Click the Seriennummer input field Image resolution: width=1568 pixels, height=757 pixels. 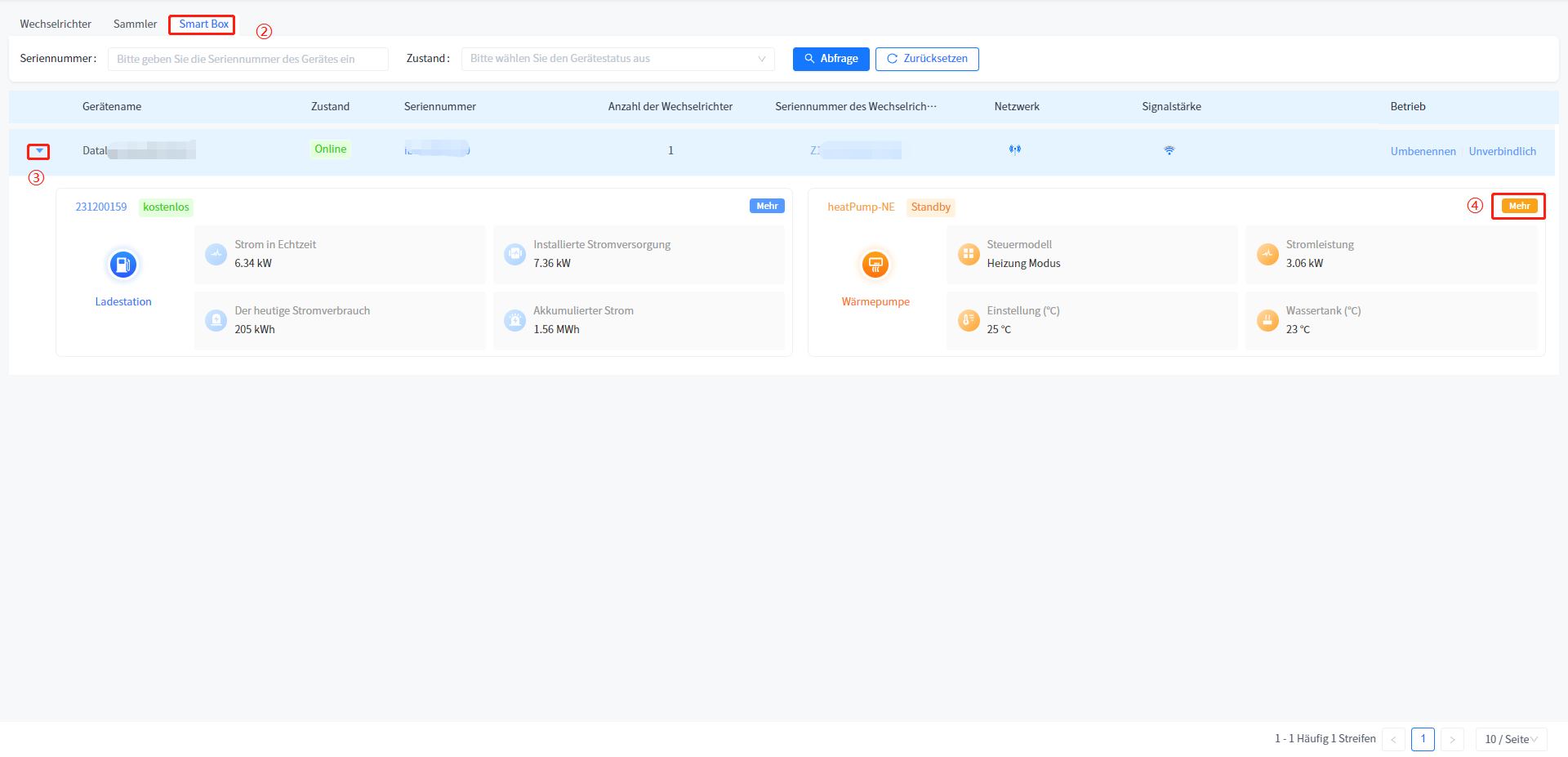click(248, 59)
